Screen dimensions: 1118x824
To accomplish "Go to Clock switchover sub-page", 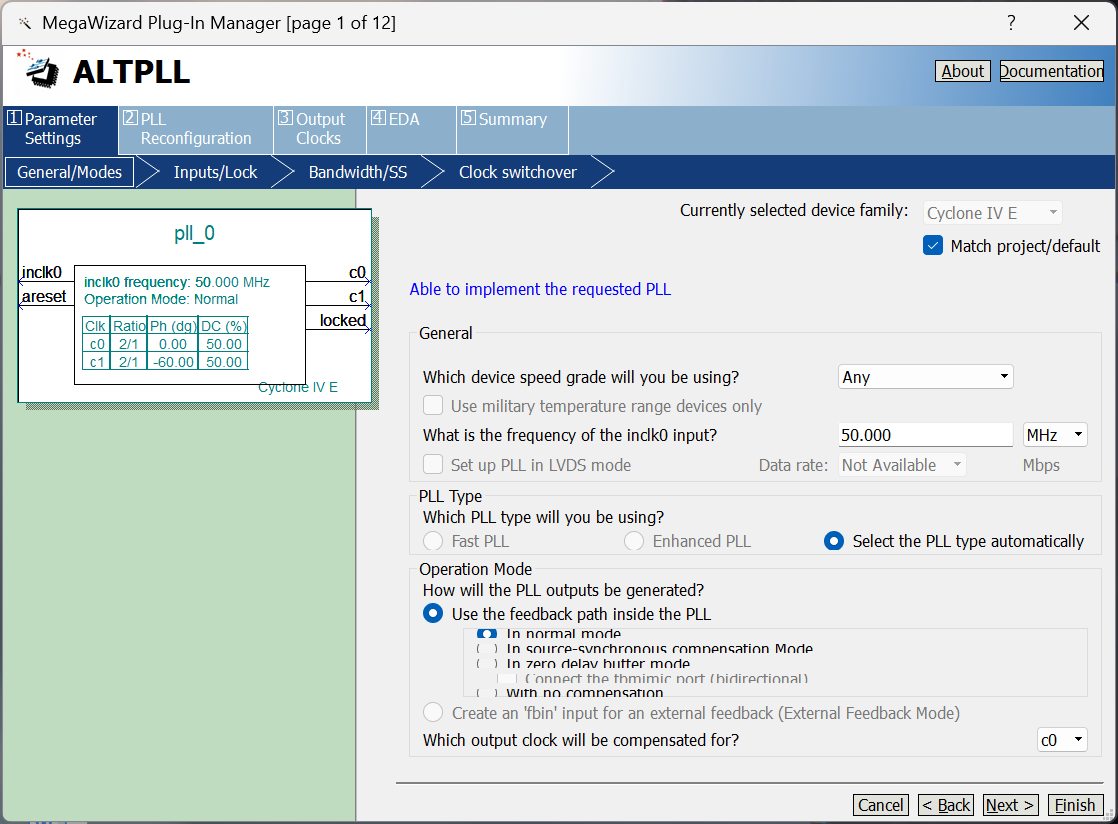I will pos(518,172).
